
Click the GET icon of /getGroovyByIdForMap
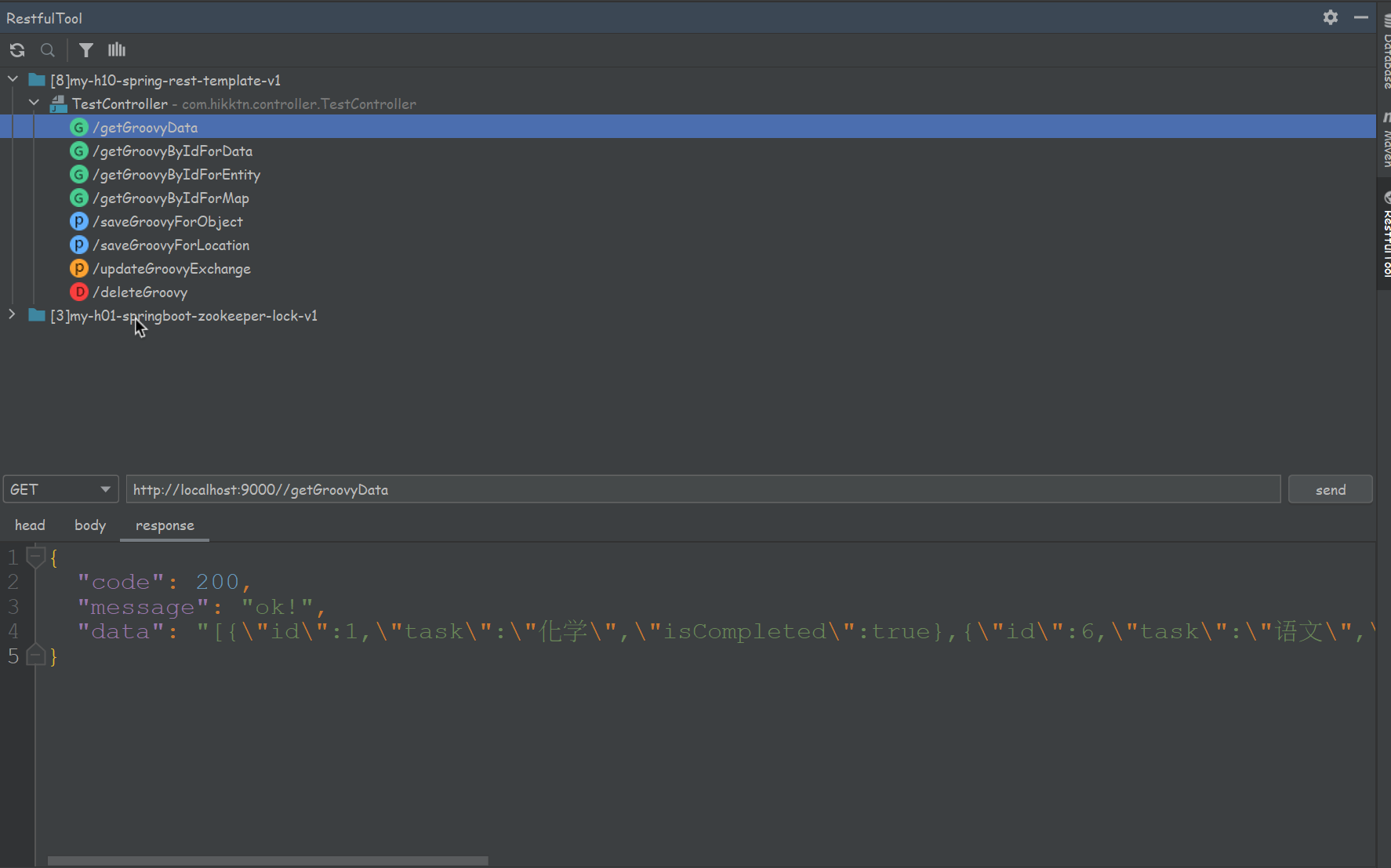pos(78,198)
